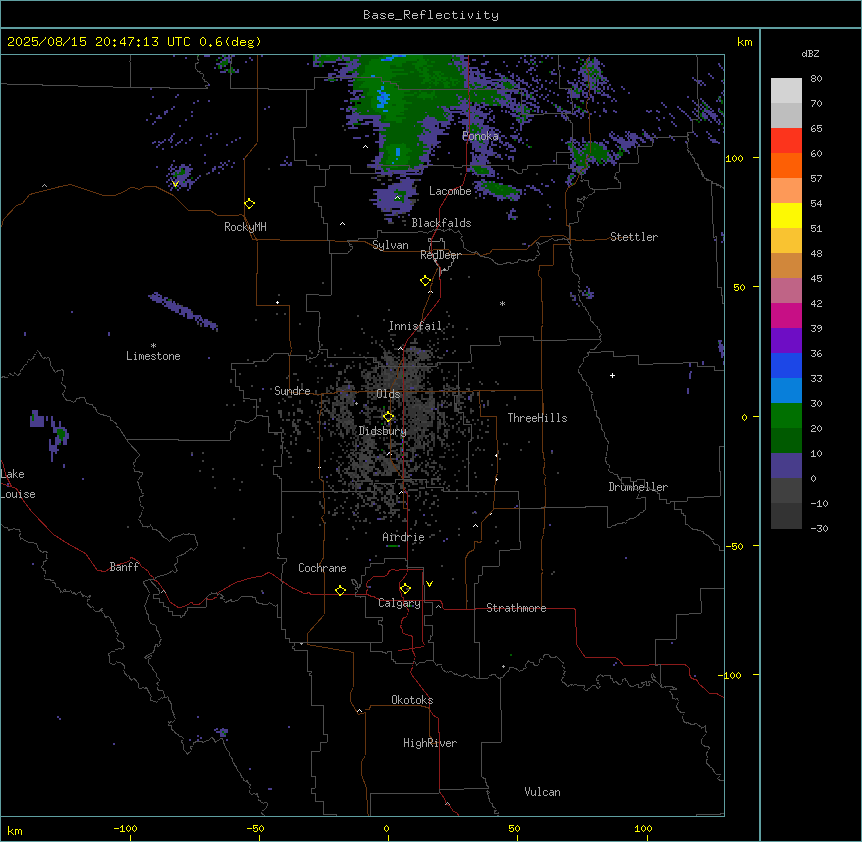Select the light gray 70-80 dBZ swatch

786,90
